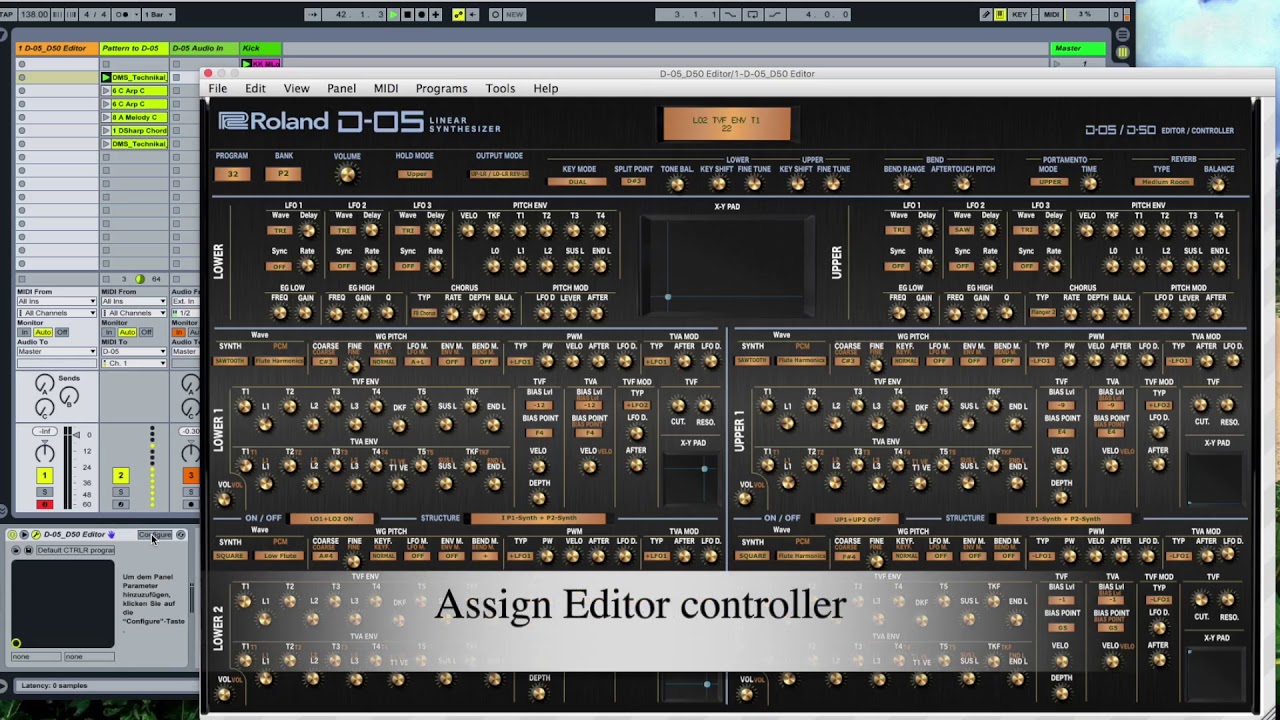The height and width of the screenshot is (720, 1280).
Task: Click the Configure button on D-05_D50 Editor device
Action: tap(155, 535)
